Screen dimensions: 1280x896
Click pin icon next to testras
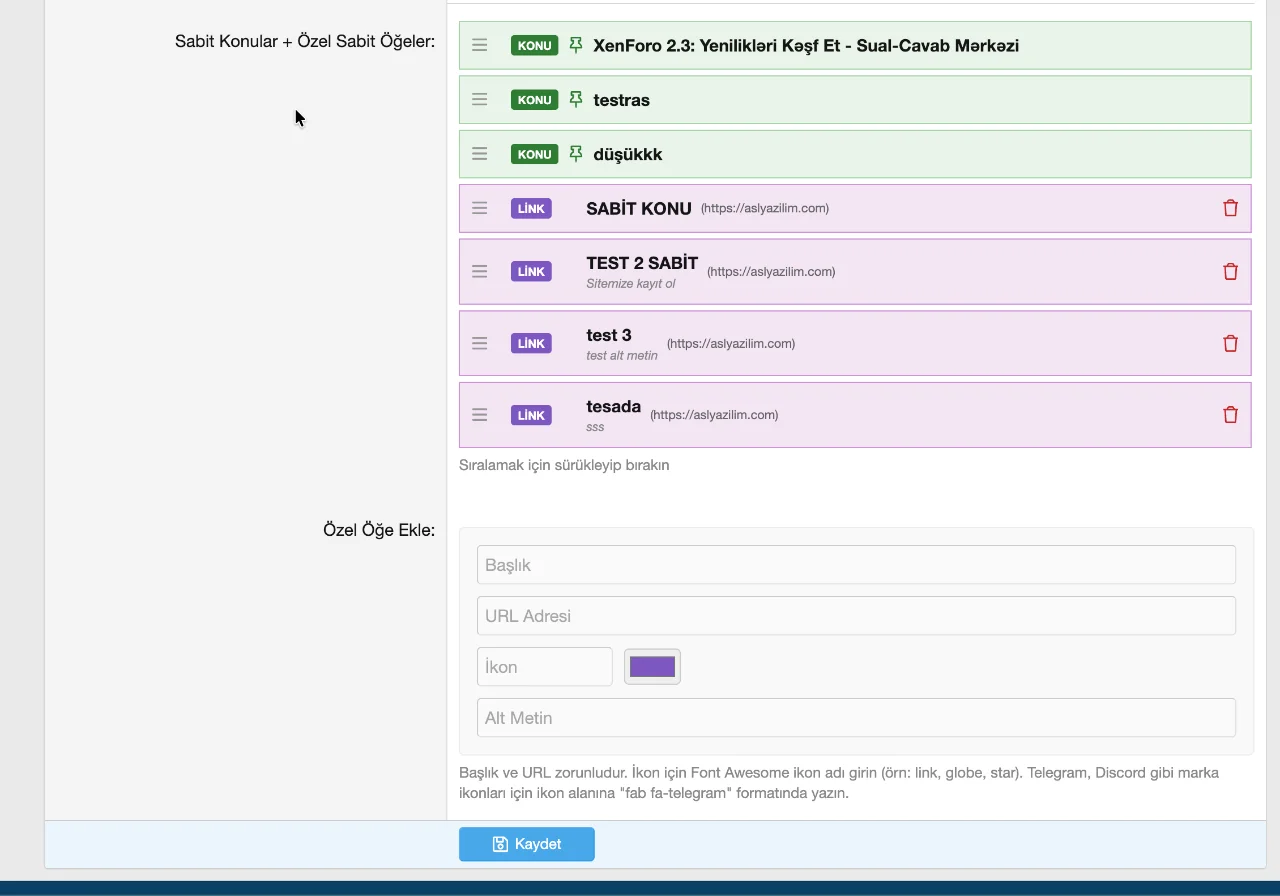point(575,100)
